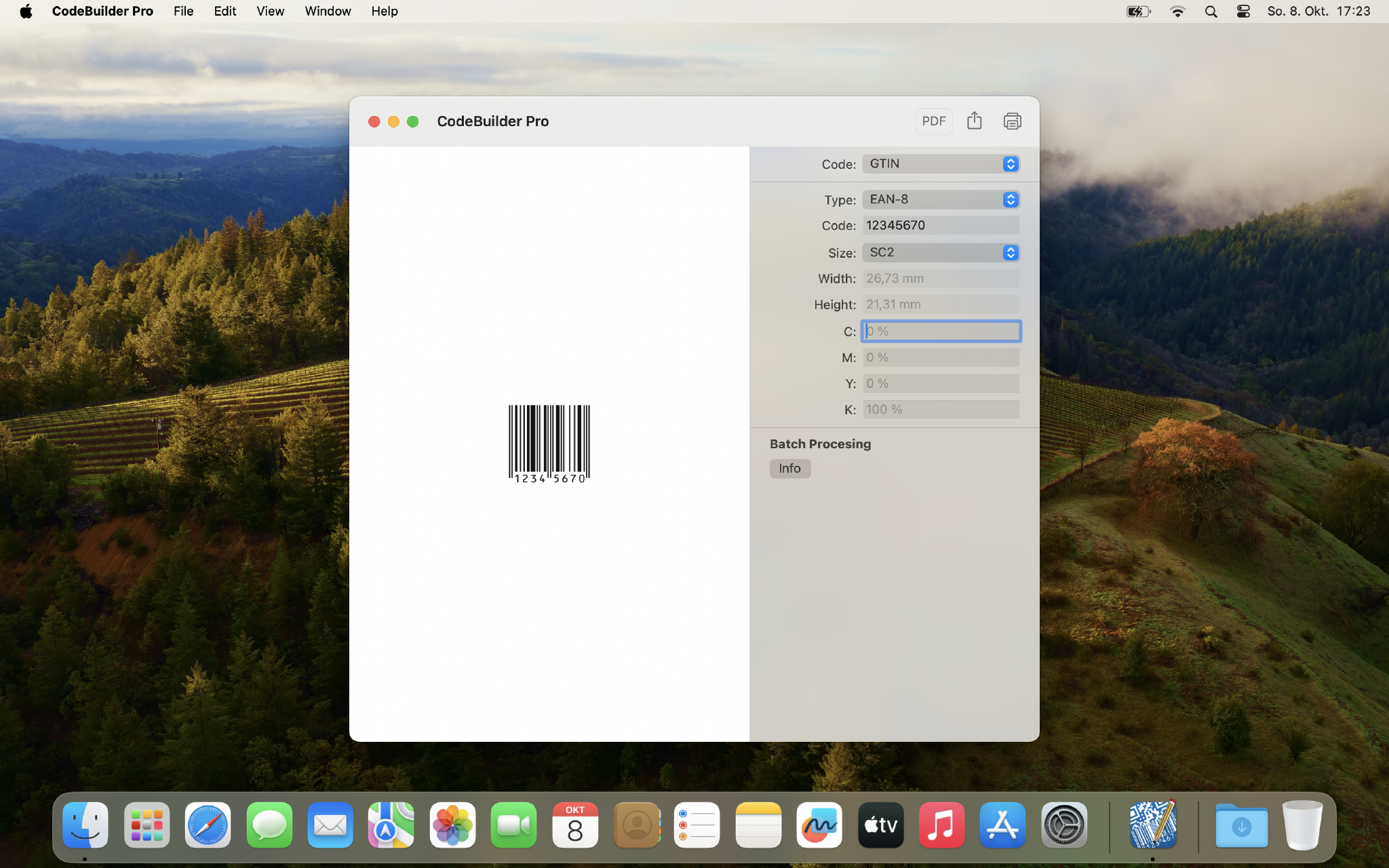Click the Width field 26,73 mm
This screenshot has width=1389, height=868.
[941, 278]
